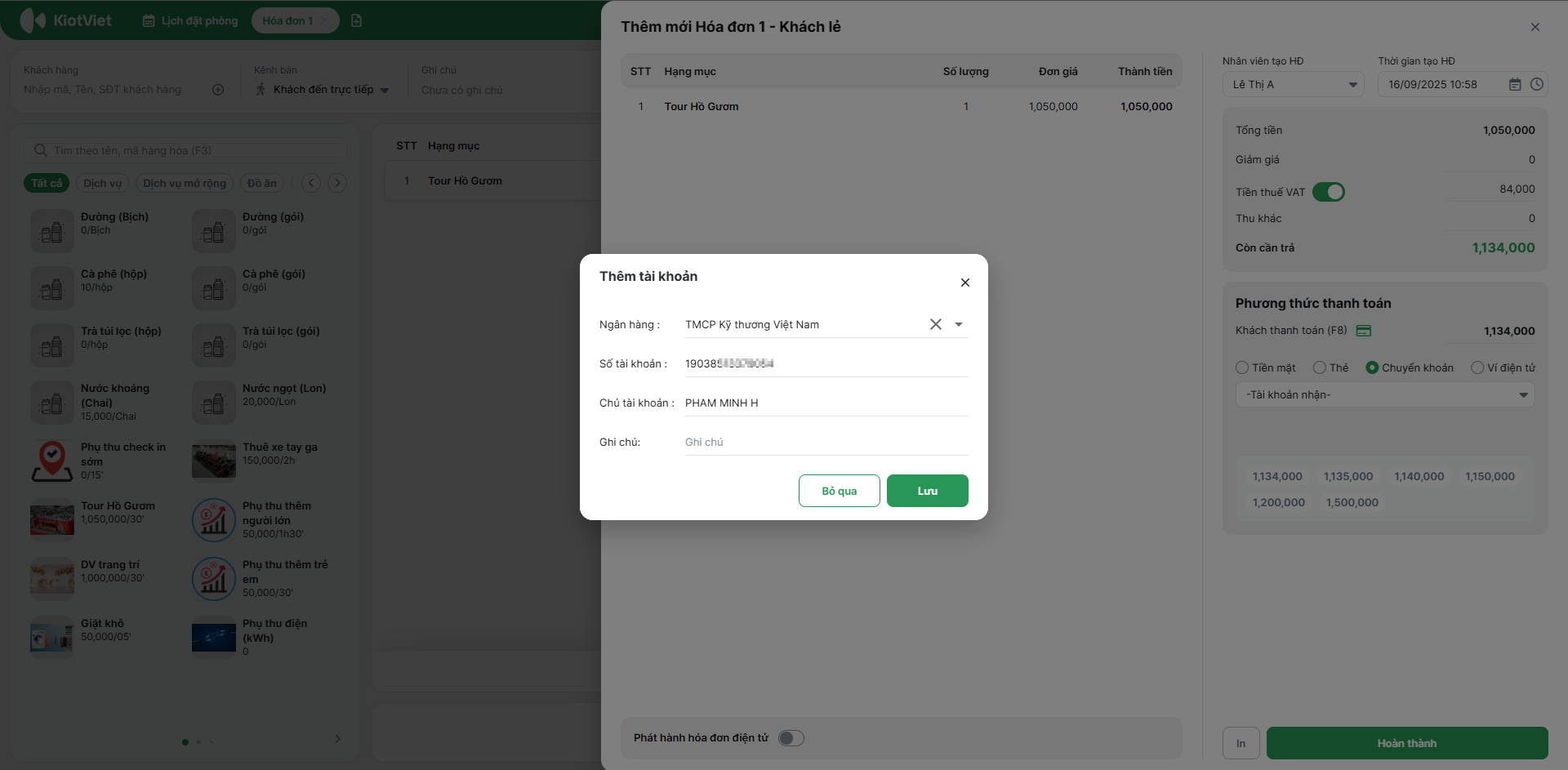The width and height of the screenshot is (1568, 770).
Task: Open the Lịch đặt phòng tab
Action: [191, 20]
